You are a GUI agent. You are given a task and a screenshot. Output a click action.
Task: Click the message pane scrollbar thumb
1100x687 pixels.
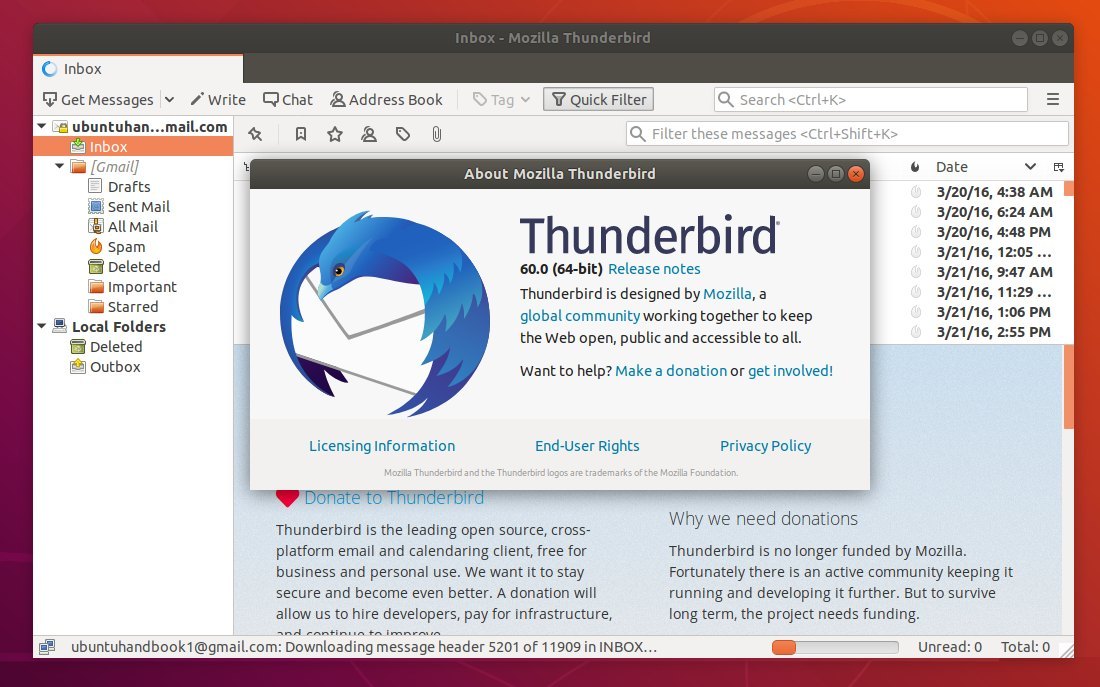[1068, 387]
